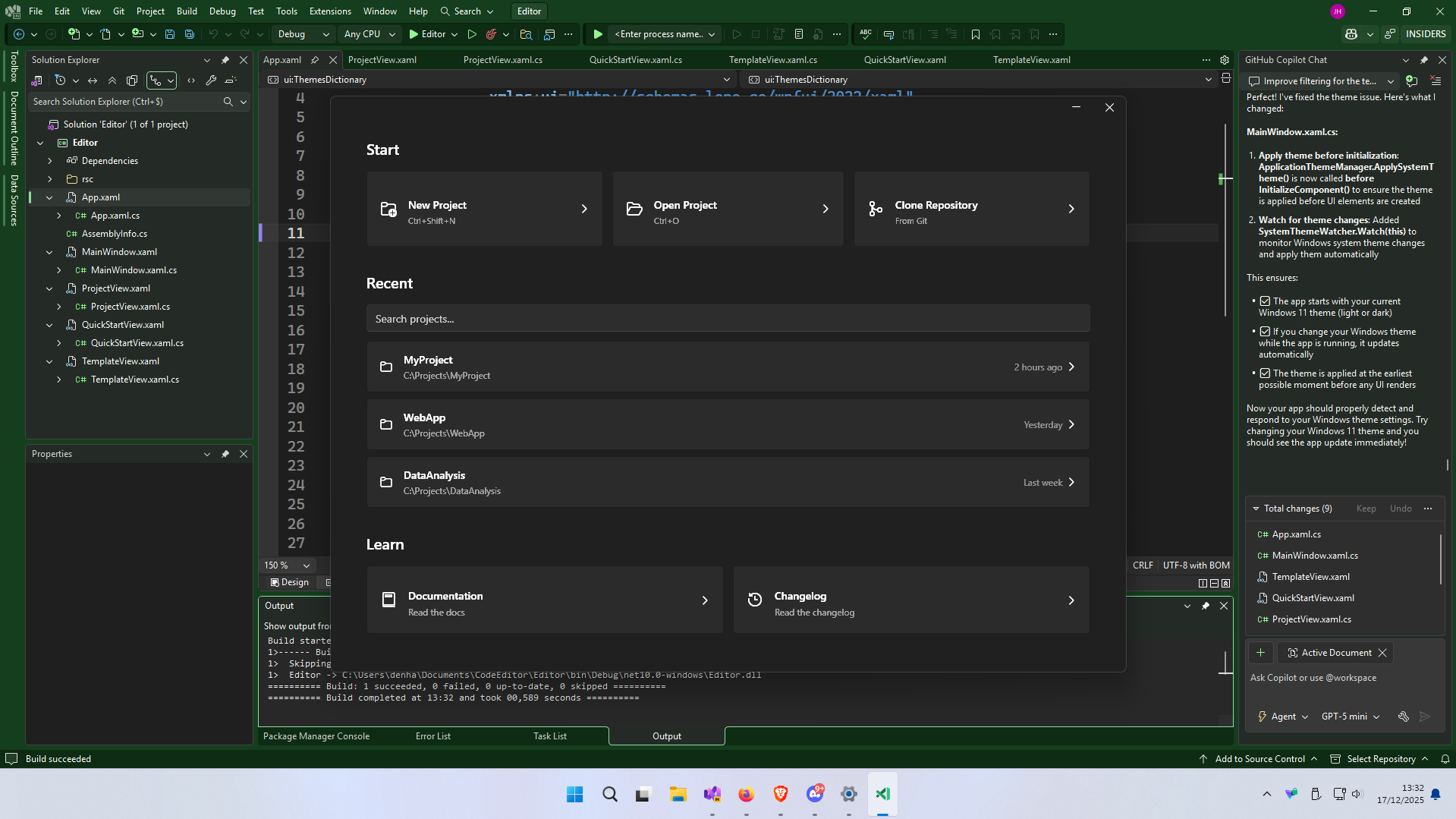Open the GPT-5 mini model picker
The height and width of the screenshot is (819, 1456).
click(1350, 717)
